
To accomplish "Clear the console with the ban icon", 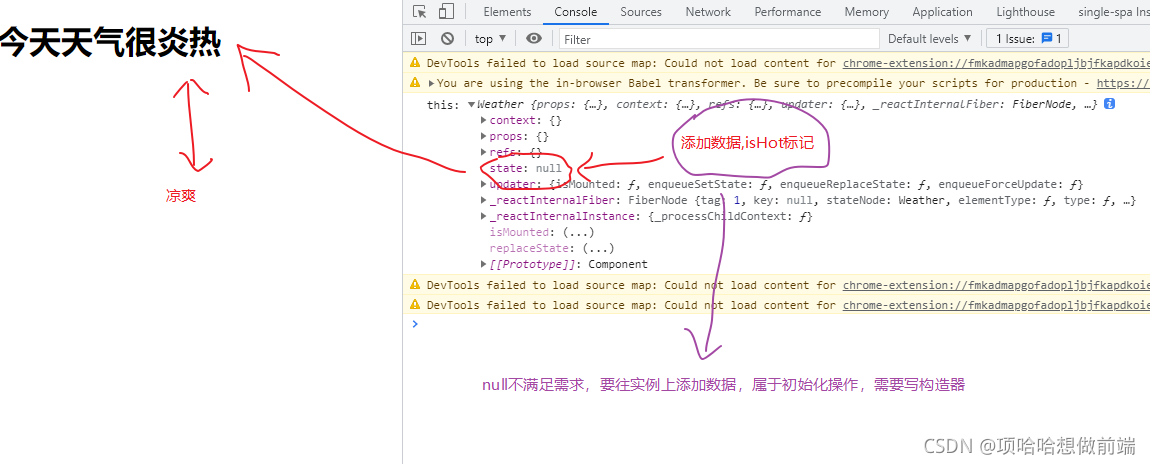I will tap(447, 39).
